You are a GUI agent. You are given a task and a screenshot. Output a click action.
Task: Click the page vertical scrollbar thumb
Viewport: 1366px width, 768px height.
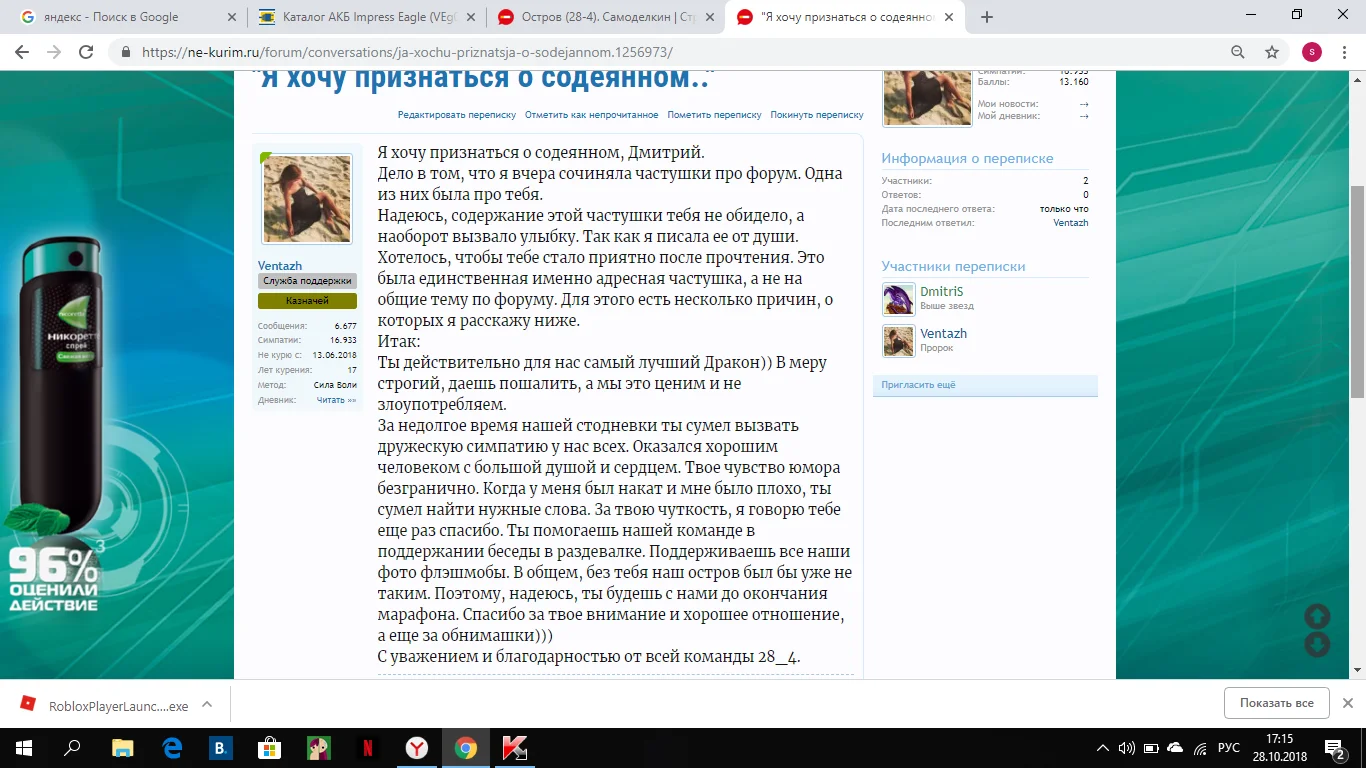[1357, 290]
